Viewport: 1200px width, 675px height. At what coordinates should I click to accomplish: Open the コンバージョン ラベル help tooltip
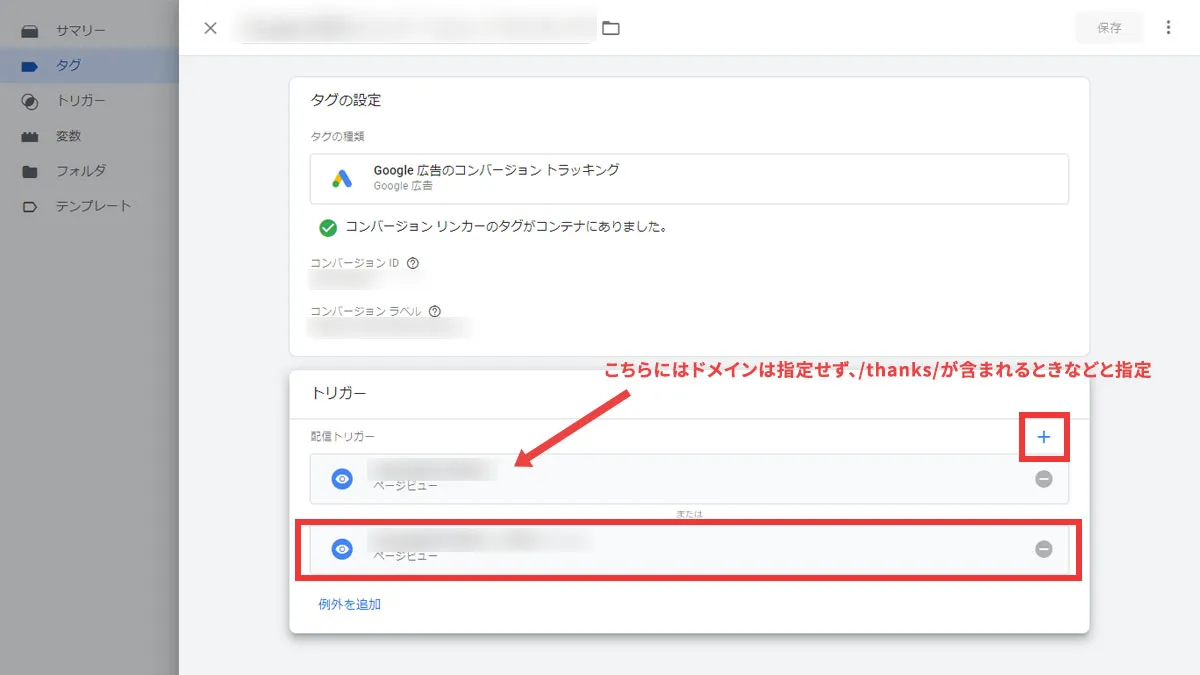[x=433, y=311]
